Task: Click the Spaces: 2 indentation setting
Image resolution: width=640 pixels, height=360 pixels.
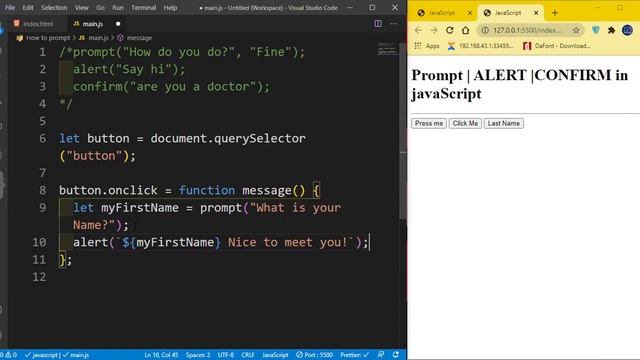Action: tap(198, 355)
